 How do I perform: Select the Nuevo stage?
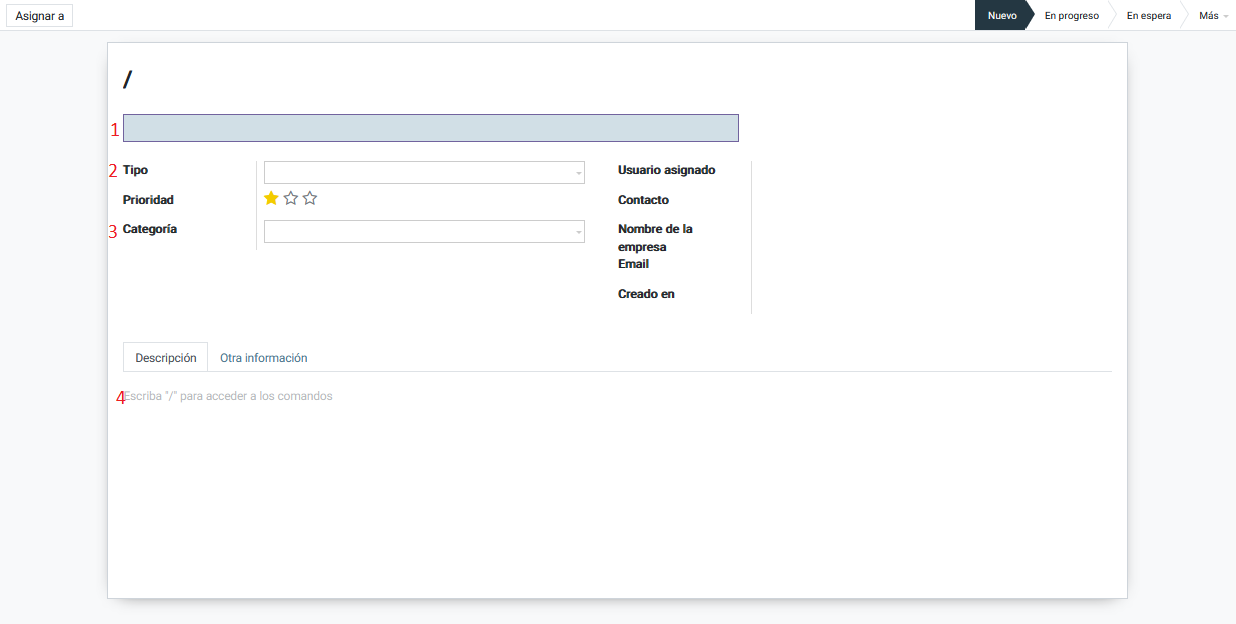point(1002,16)
